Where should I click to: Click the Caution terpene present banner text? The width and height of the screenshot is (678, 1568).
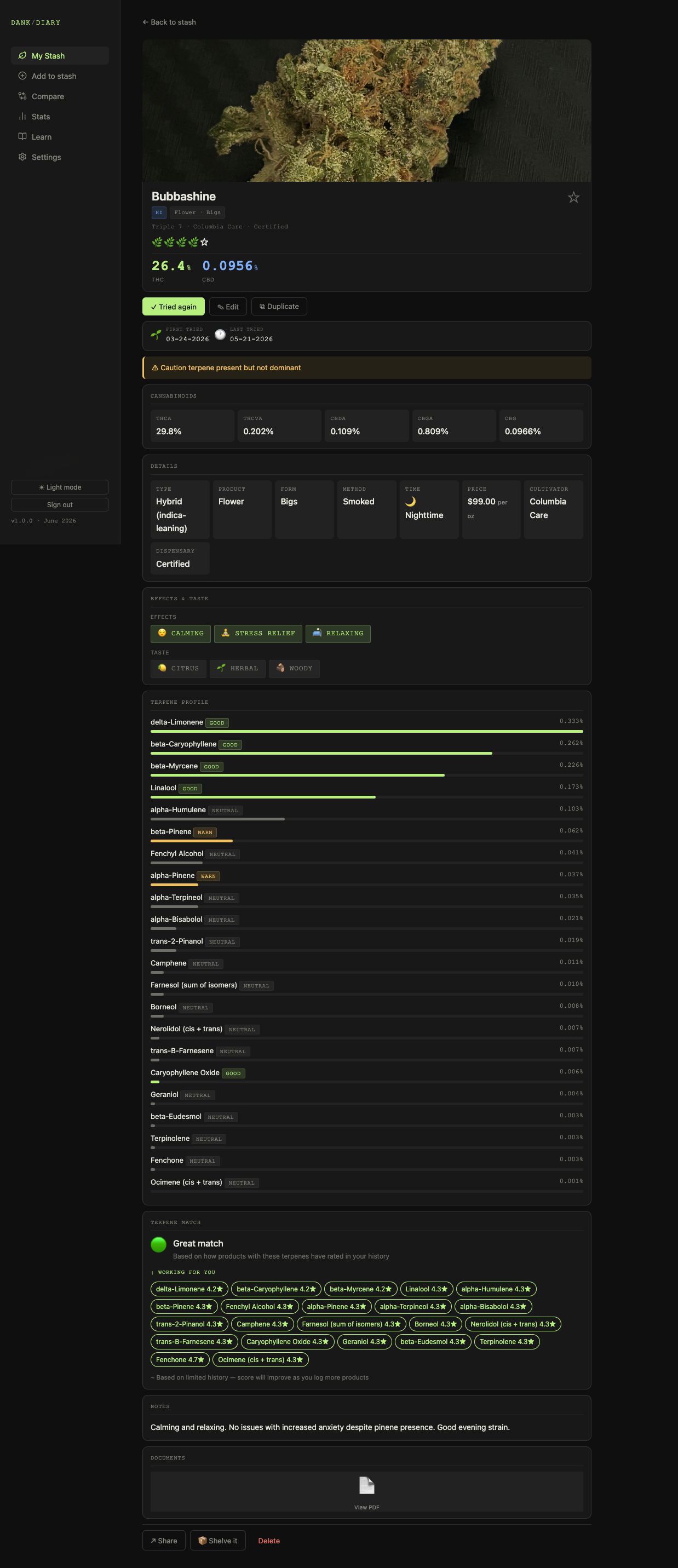(x=231, y=367)
